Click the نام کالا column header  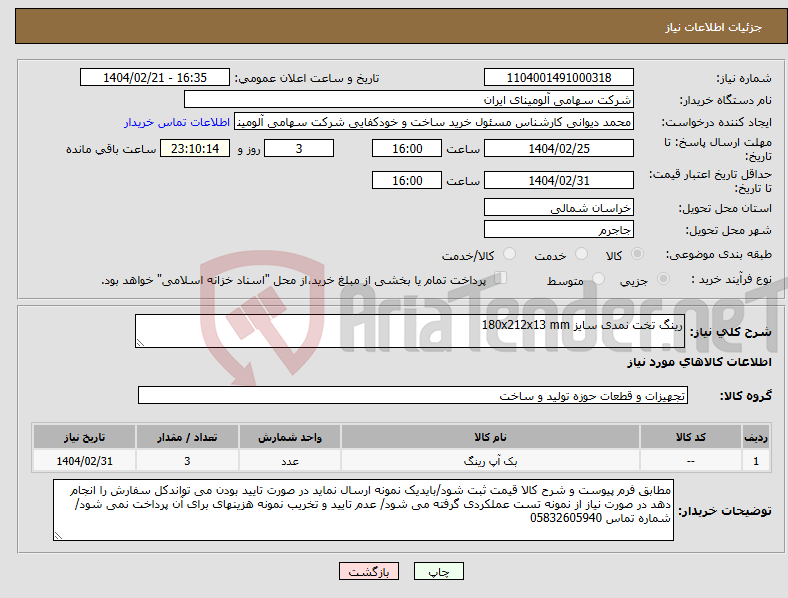tap(490, 437)
